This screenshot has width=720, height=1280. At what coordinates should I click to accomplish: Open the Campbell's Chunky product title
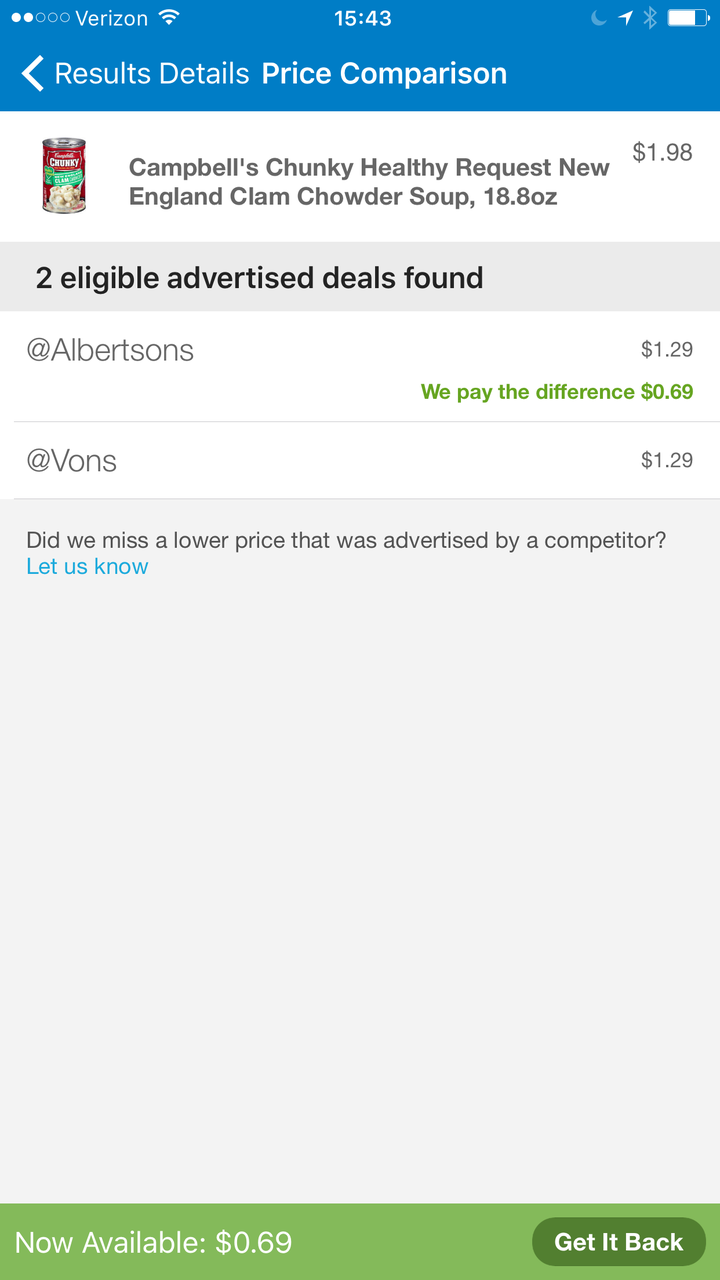click(x=369, y=181)
